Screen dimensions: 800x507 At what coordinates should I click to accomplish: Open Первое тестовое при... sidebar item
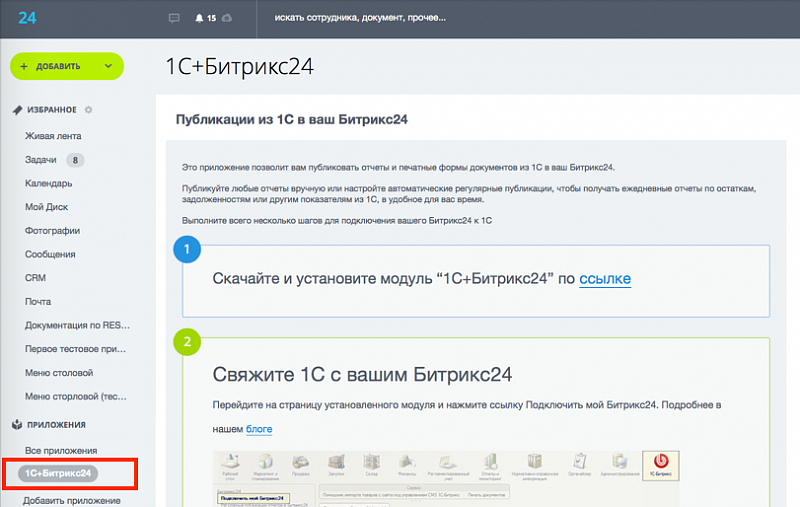[x=76, y=349]
